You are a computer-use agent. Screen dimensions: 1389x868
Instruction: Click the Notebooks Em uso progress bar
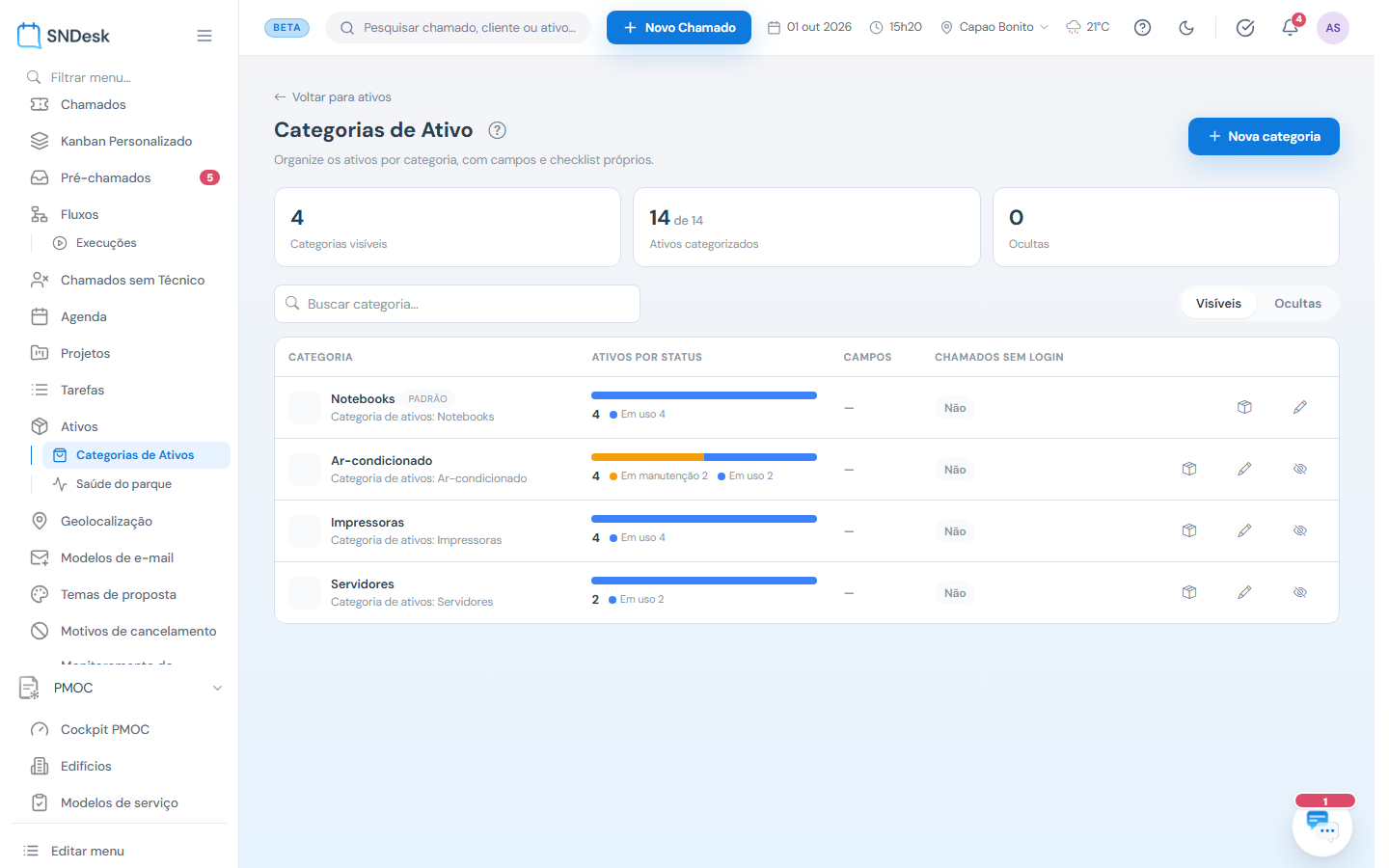click(704, 395)
